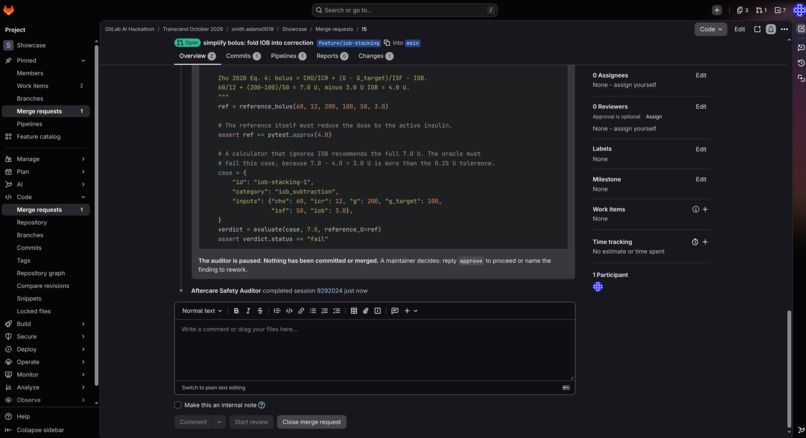Open assigned issues counter icon
The width and height of the screenshot is (806, 438).
[x=742, y=10]
